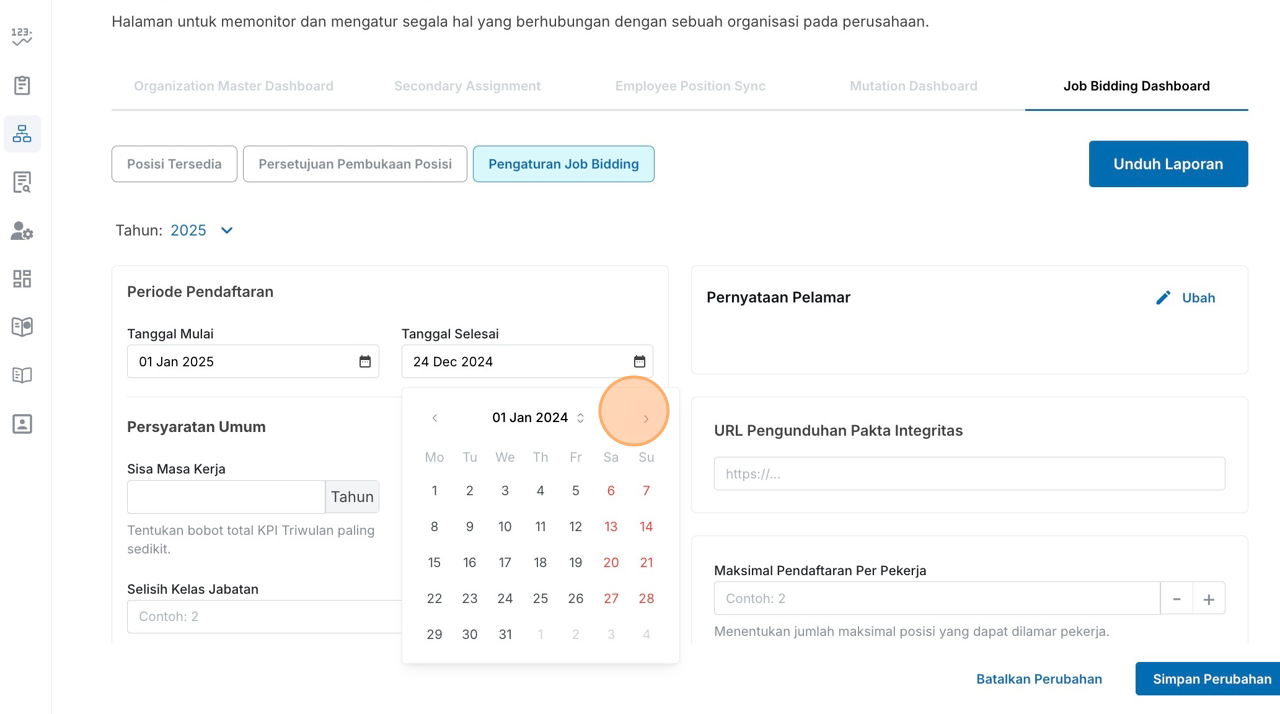The image size is (1280, 714).
Task: Go to the previous month in calendar
Action: (434, 418)
